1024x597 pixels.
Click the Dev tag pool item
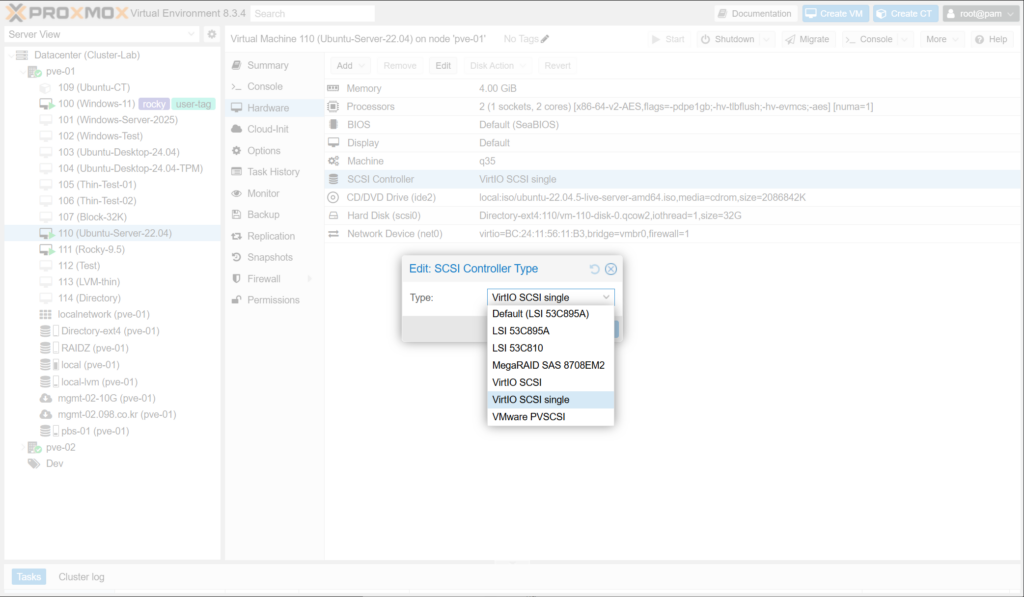tap(54, 463)
